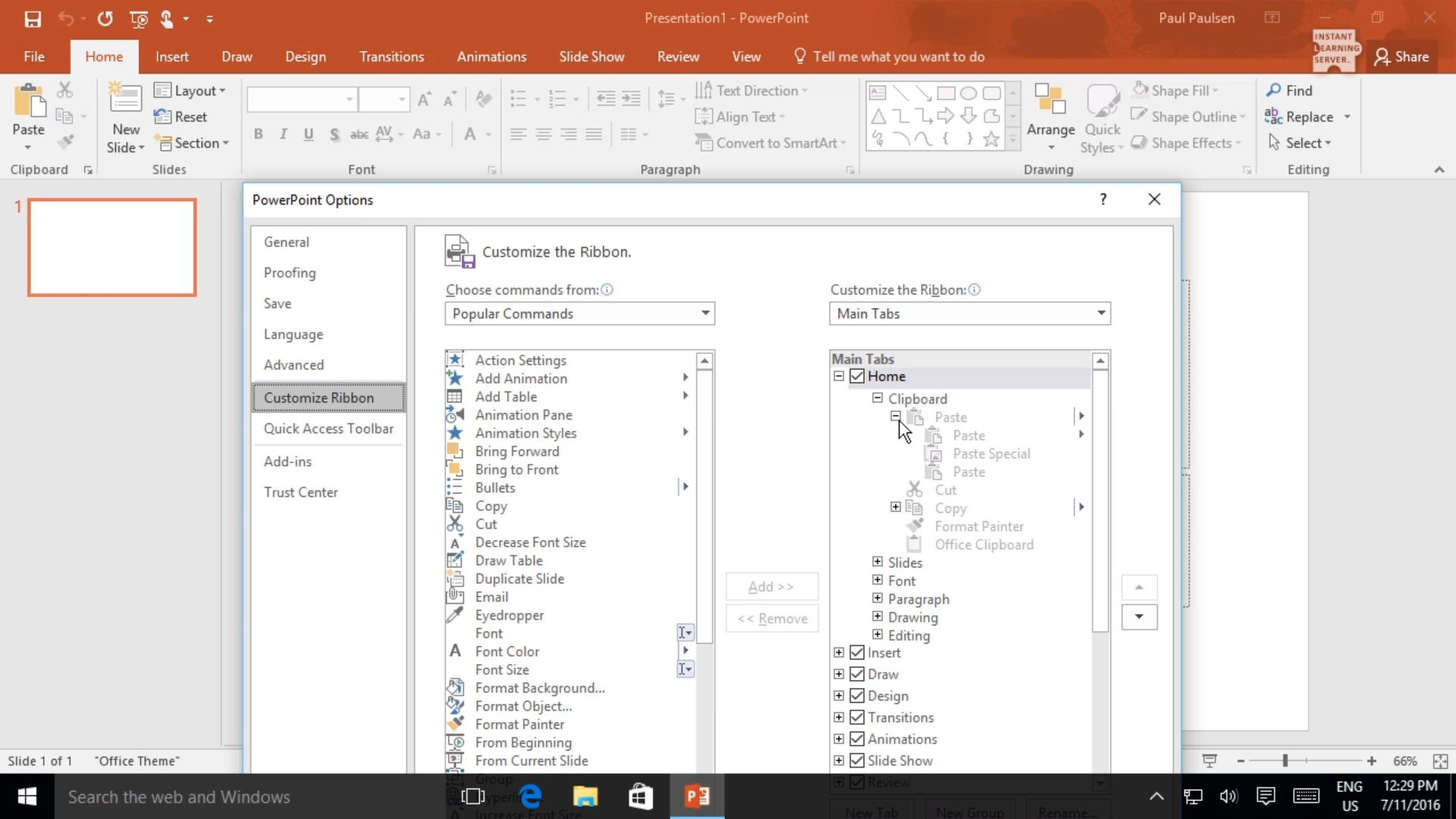Viewport: 1456px width, 819px height.
Task: Expand the Font group in tree
Action: [877, 580]
